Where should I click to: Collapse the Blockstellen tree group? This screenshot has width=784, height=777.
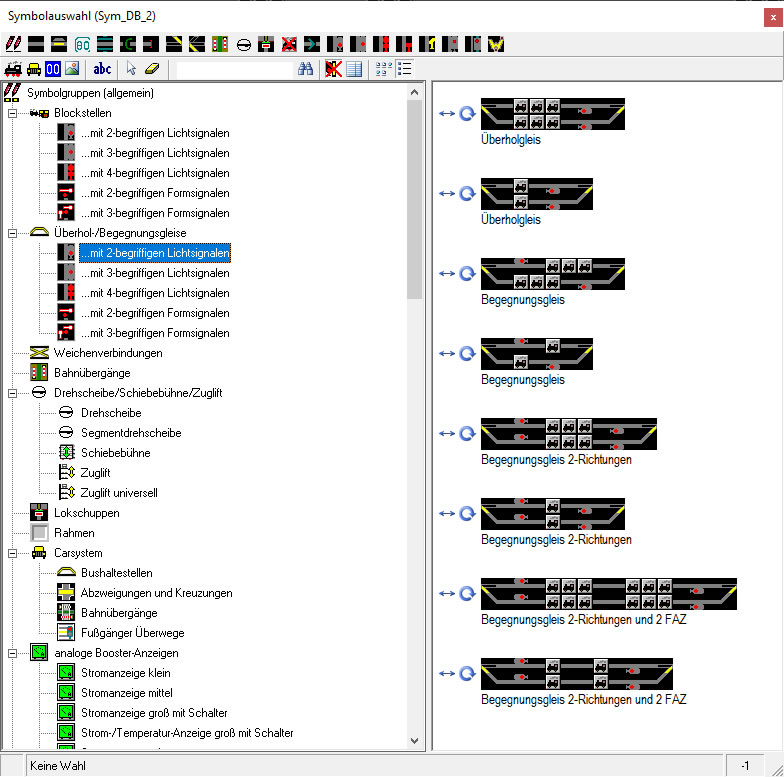[13, 113]
